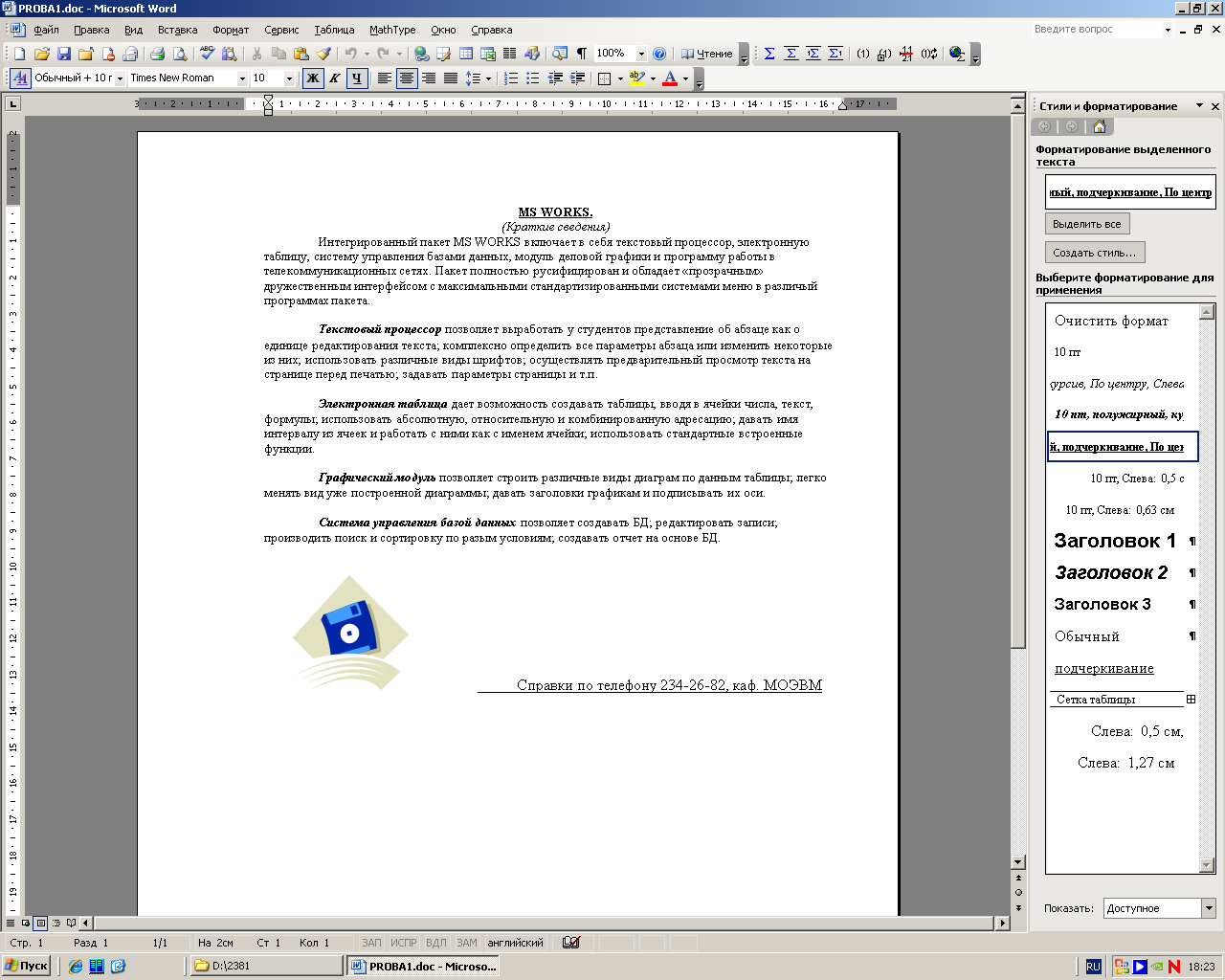Set paragraph alignment to left

point(385,78)
